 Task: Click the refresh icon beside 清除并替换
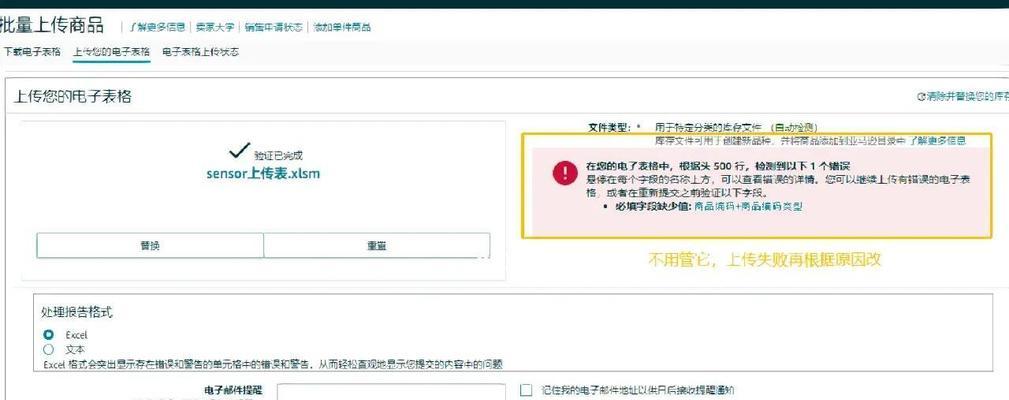[921, 96]
